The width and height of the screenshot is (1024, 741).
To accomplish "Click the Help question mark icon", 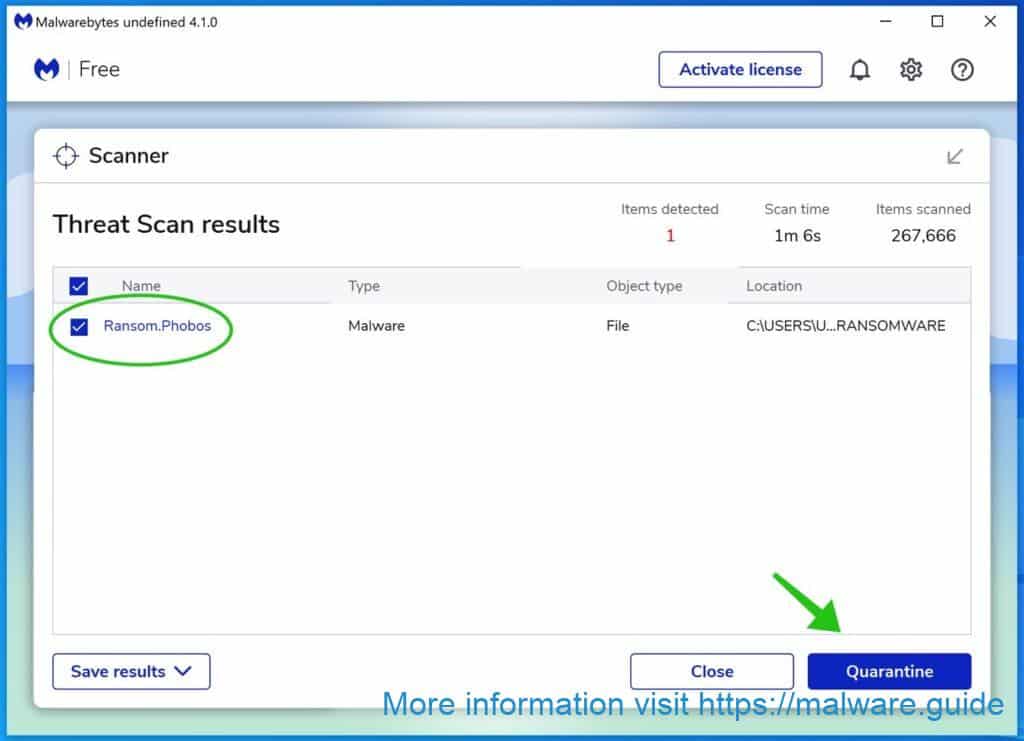I will pyautogui.click(x=961, y=69).
